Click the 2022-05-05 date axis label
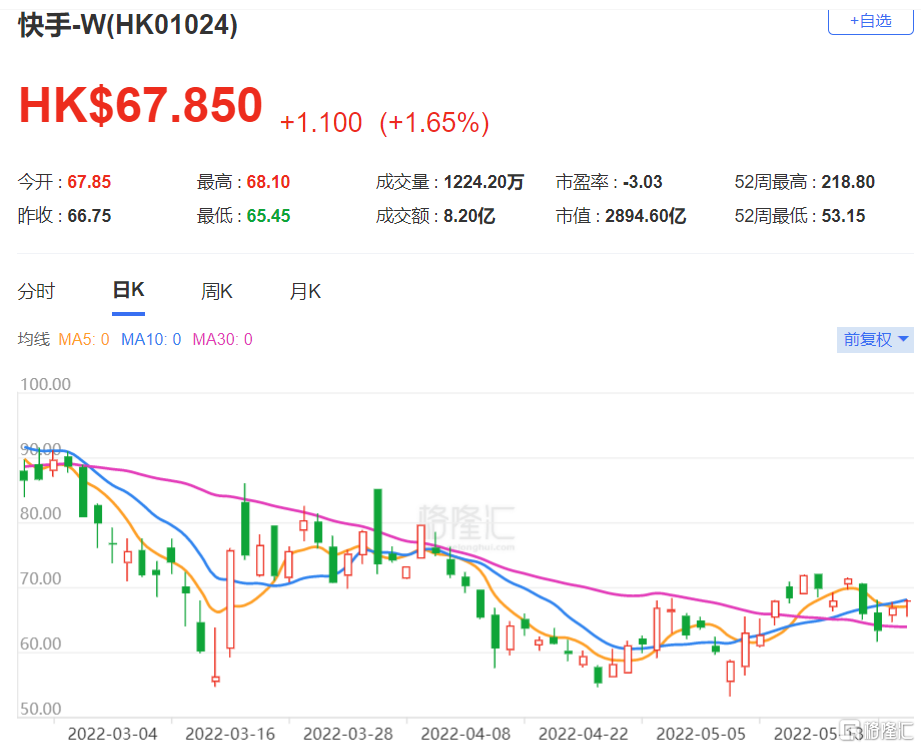Screen dimensions: 921x748 [701, 734]
